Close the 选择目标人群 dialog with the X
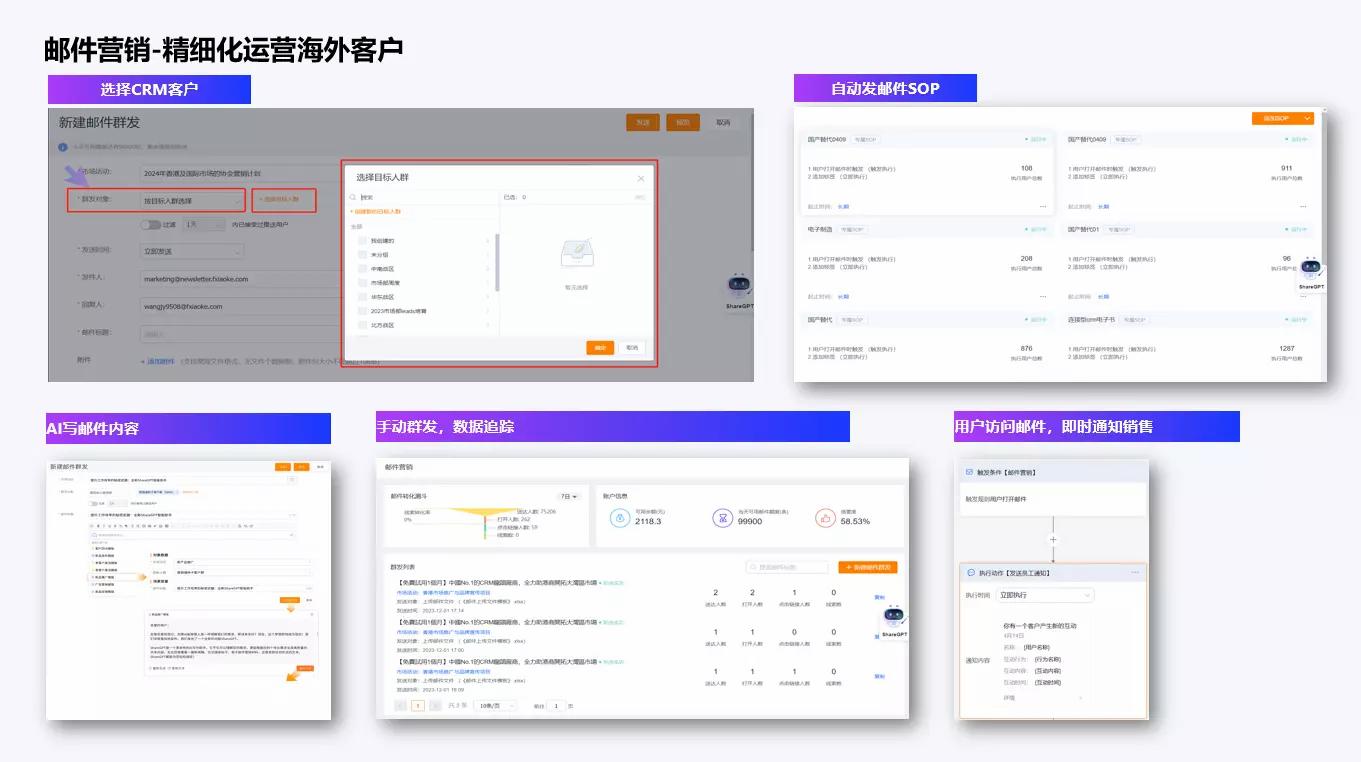This screenshot has width=1361, height=762. coord(641,178)
